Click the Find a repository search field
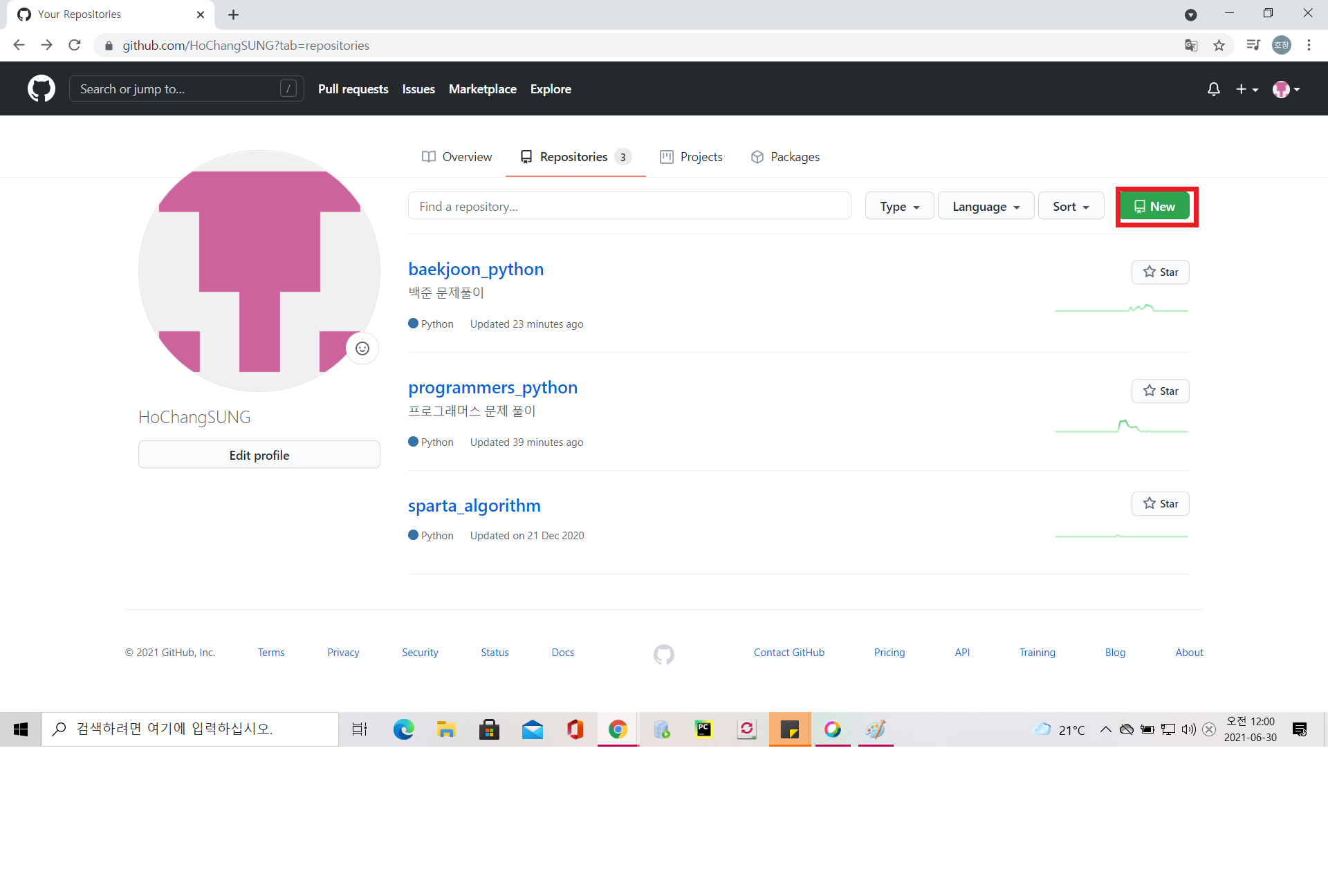The image size is (1328, 896). coord(629,206)
